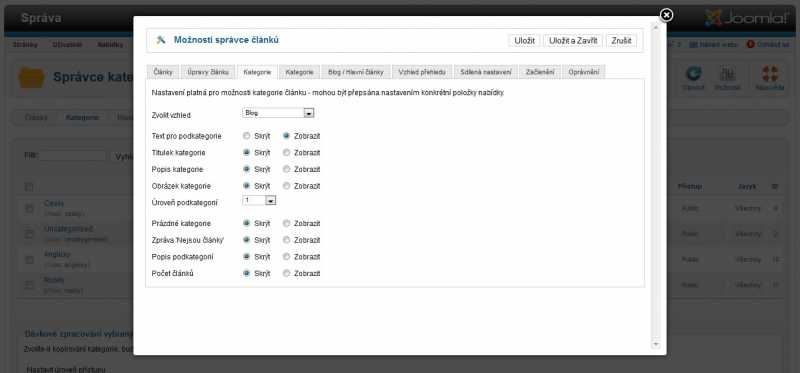Click the wrench icon beside Možnosti správce článků

[161, 40]
